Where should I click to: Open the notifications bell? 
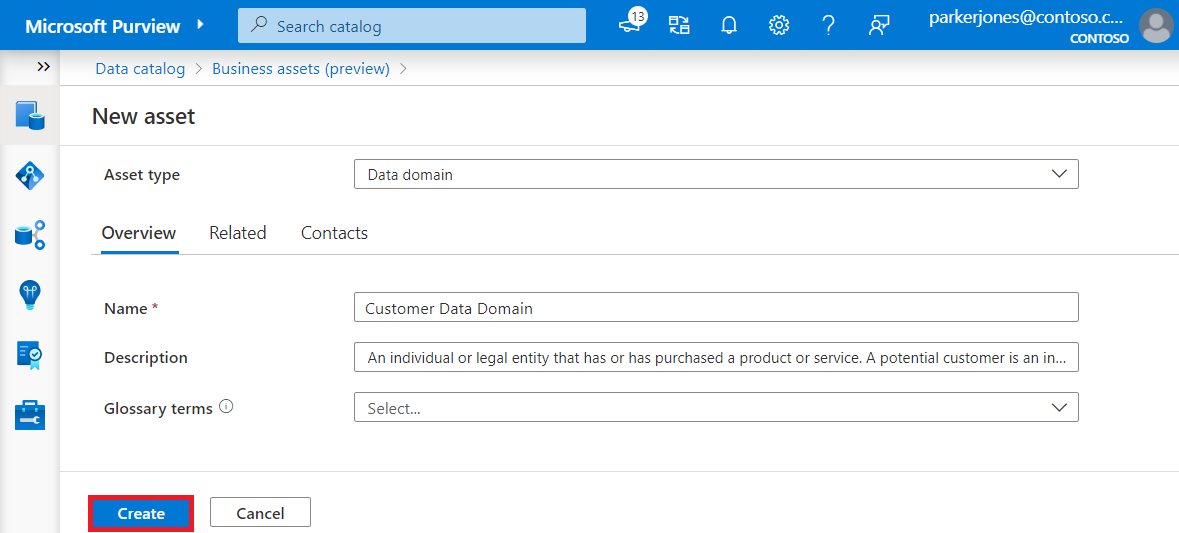(729, 26)
